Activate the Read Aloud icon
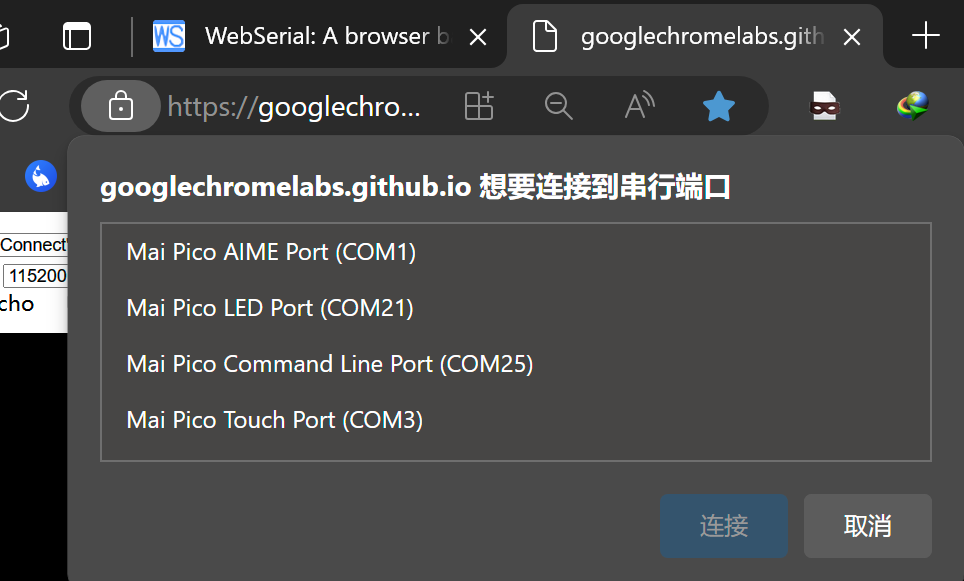The image size is (964, 581). pyautogui.click(x=639, y=106)
